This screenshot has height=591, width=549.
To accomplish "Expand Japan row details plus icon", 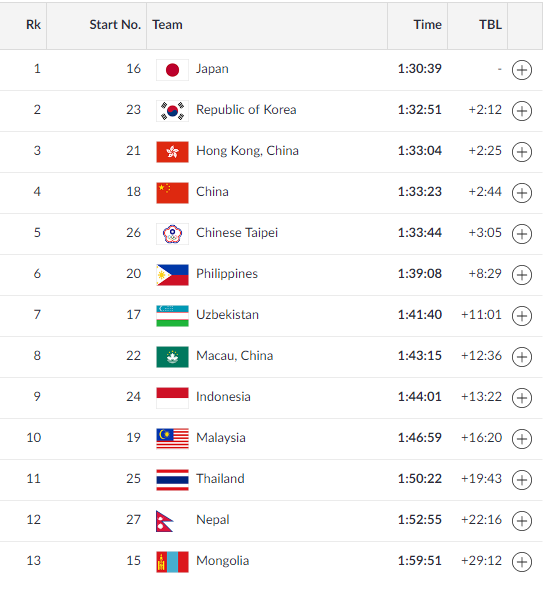I will 521,70.
